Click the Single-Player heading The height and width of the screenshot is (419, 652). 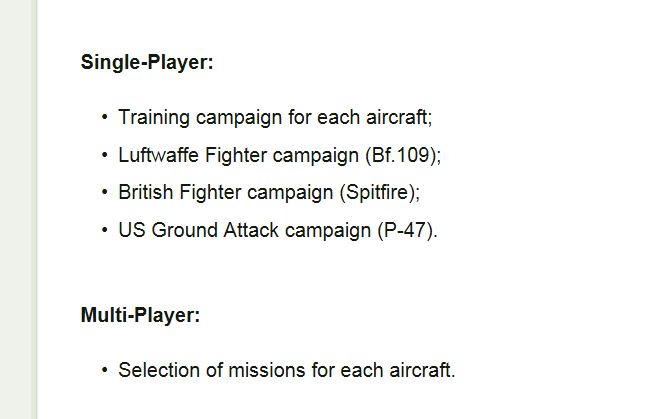147,63
